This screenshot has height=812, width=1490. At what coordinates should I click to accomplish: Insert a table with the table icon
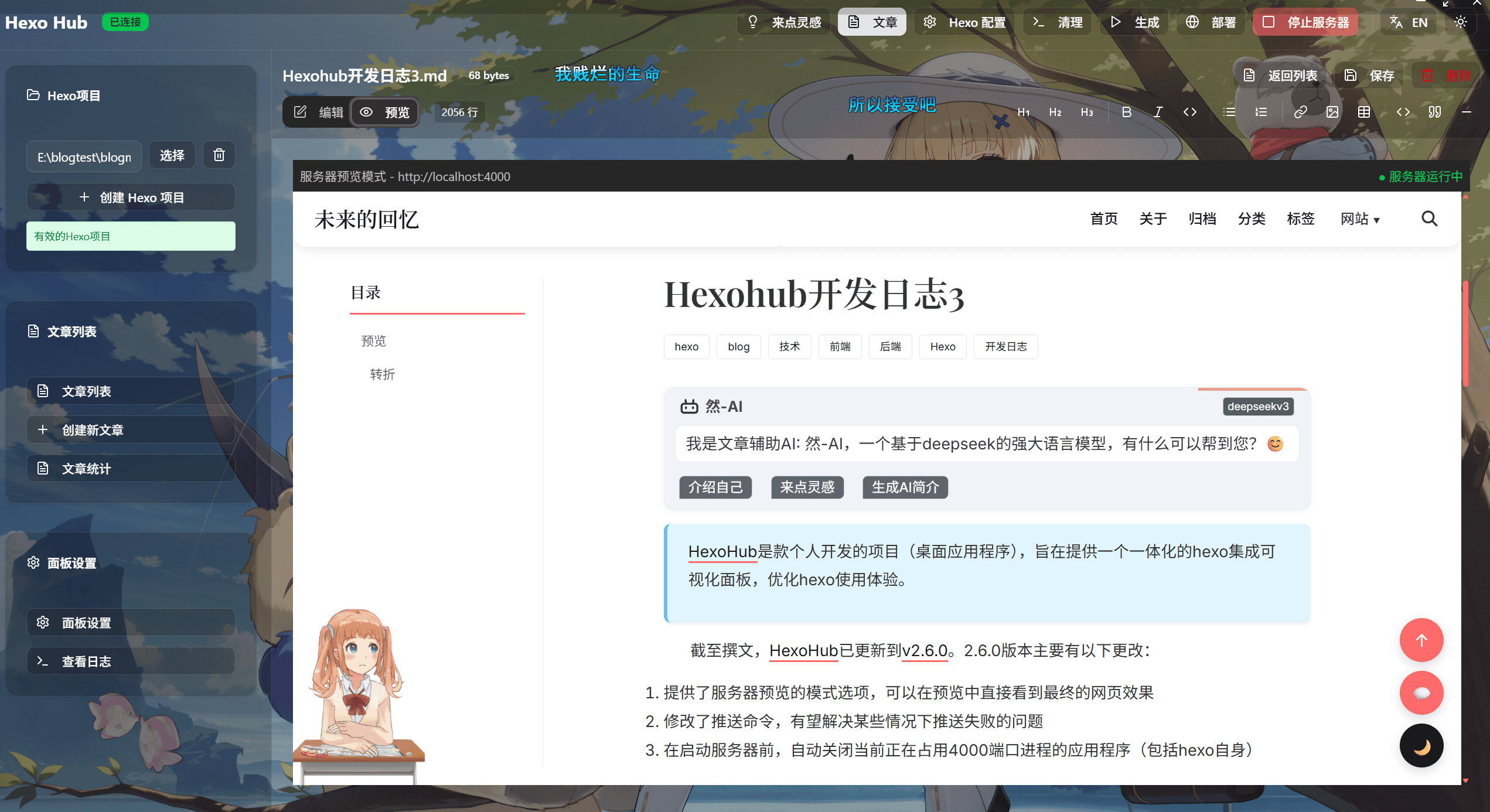point(1363,112)
